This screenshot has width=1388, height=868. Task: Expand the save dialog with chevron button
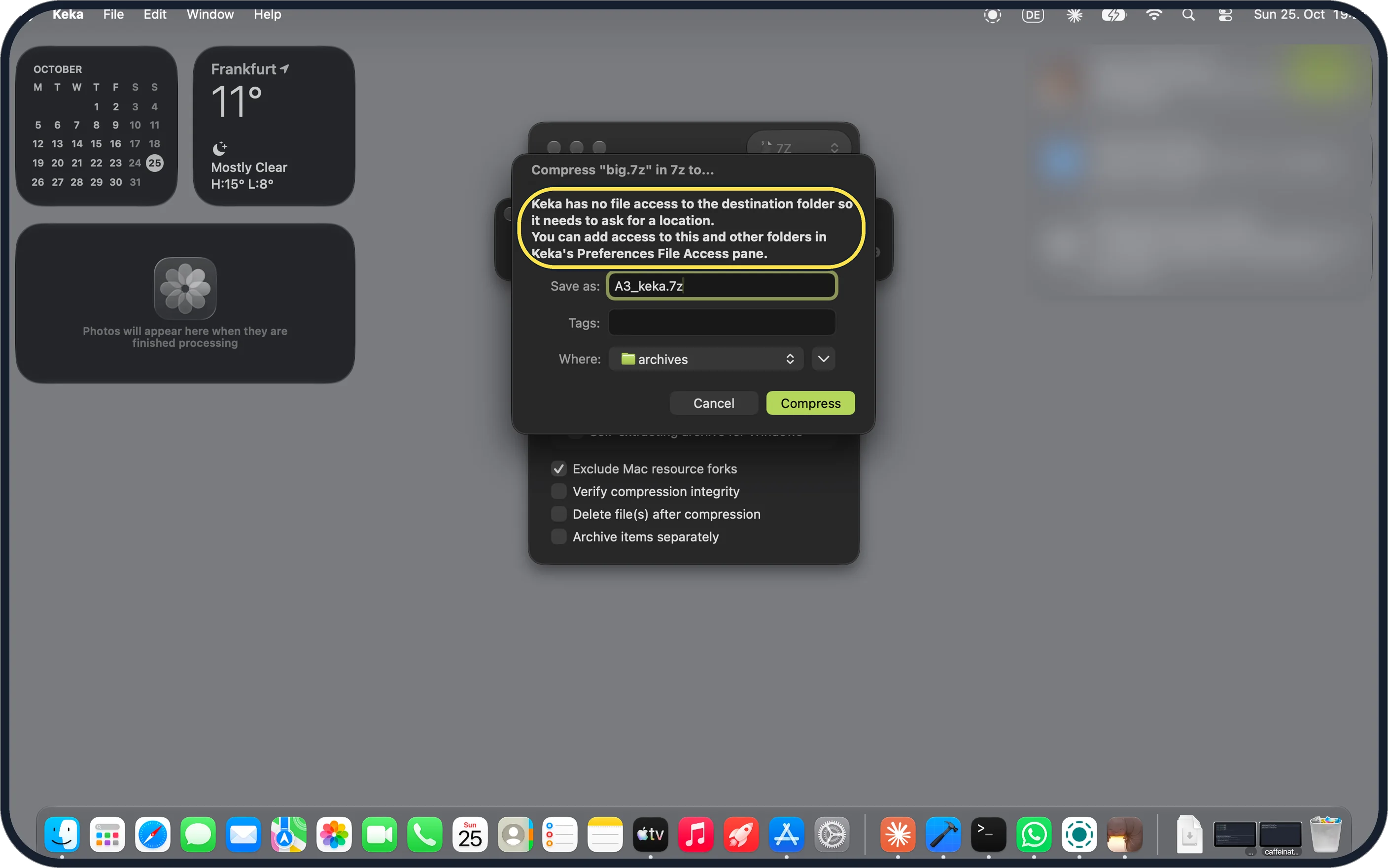[824, 360]
